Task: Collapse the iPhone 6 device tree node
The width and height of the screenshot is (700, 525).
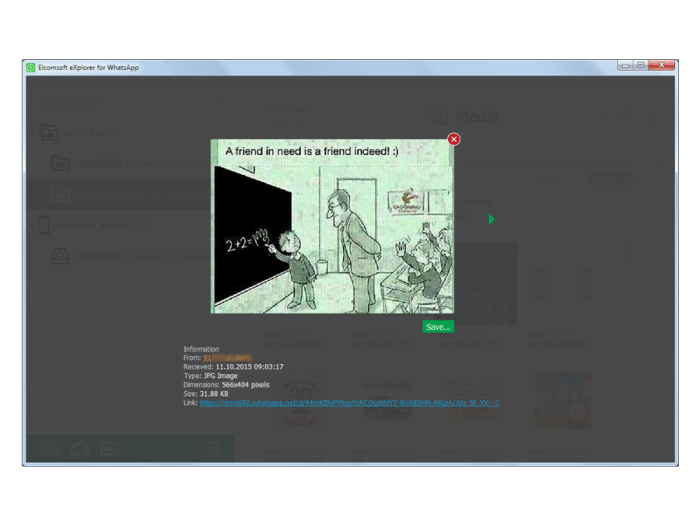Action: 32,226
